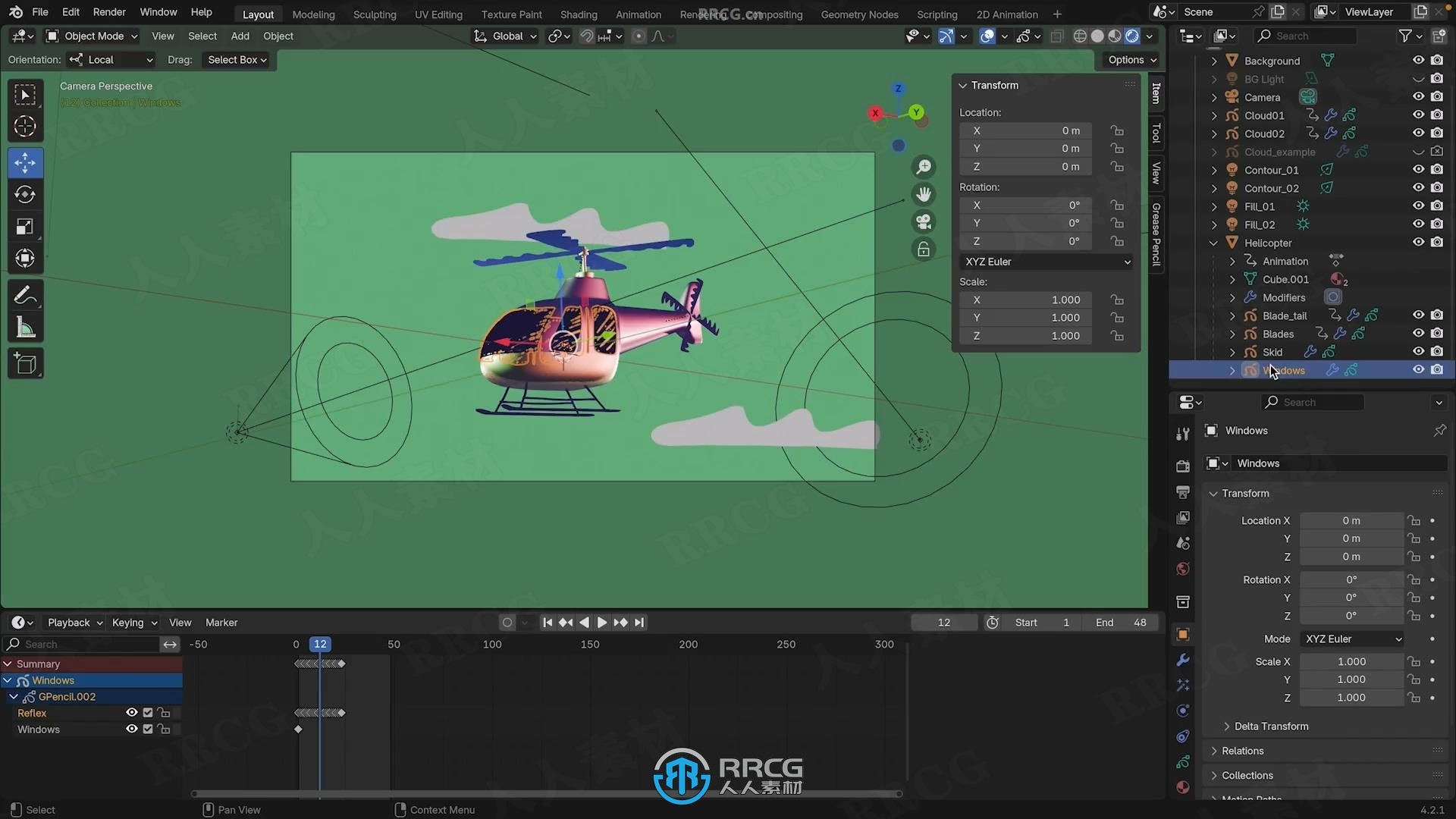
Task: Switch to the Animation workspace tab
Action: (637, 13)
